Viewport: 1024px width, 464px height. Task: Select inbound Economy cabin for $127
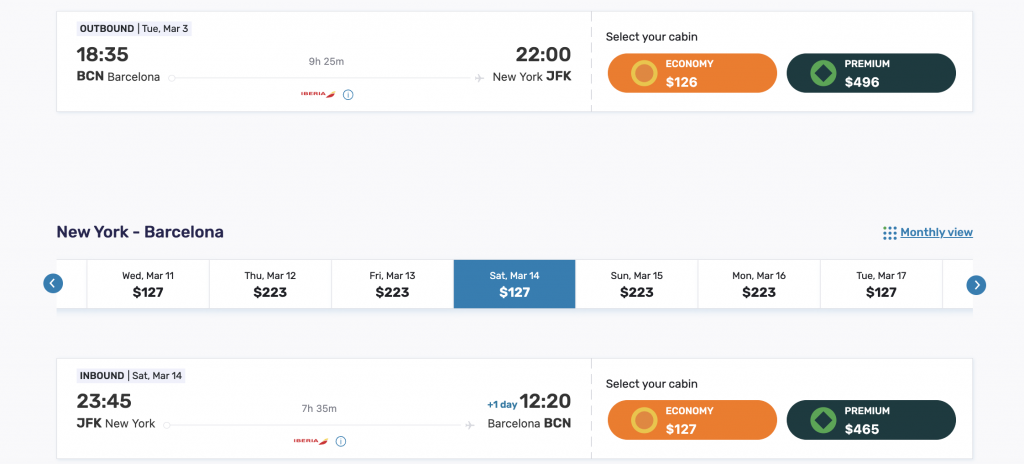692,420
